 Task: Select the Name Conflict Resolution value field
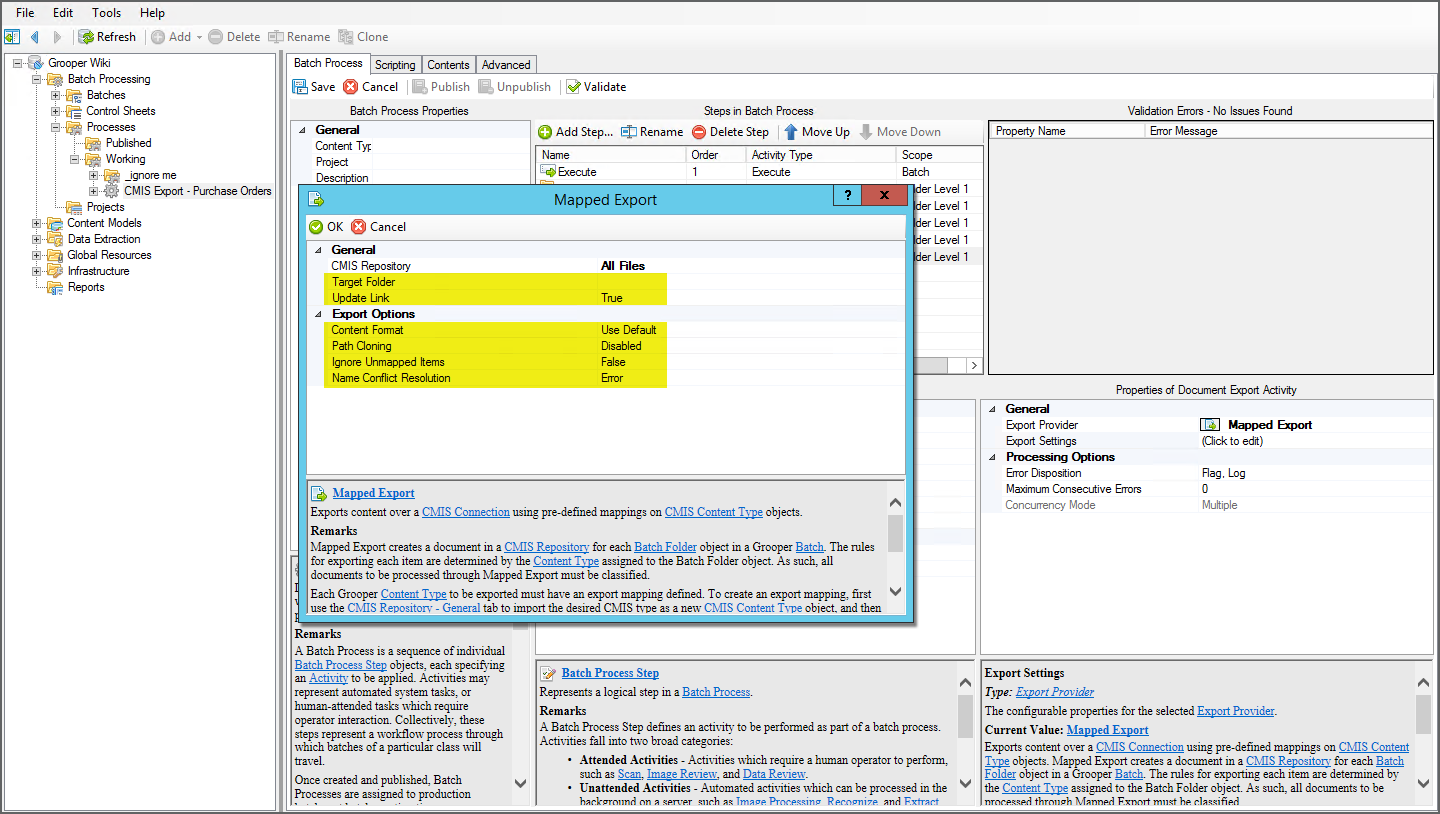pos(633,378)
